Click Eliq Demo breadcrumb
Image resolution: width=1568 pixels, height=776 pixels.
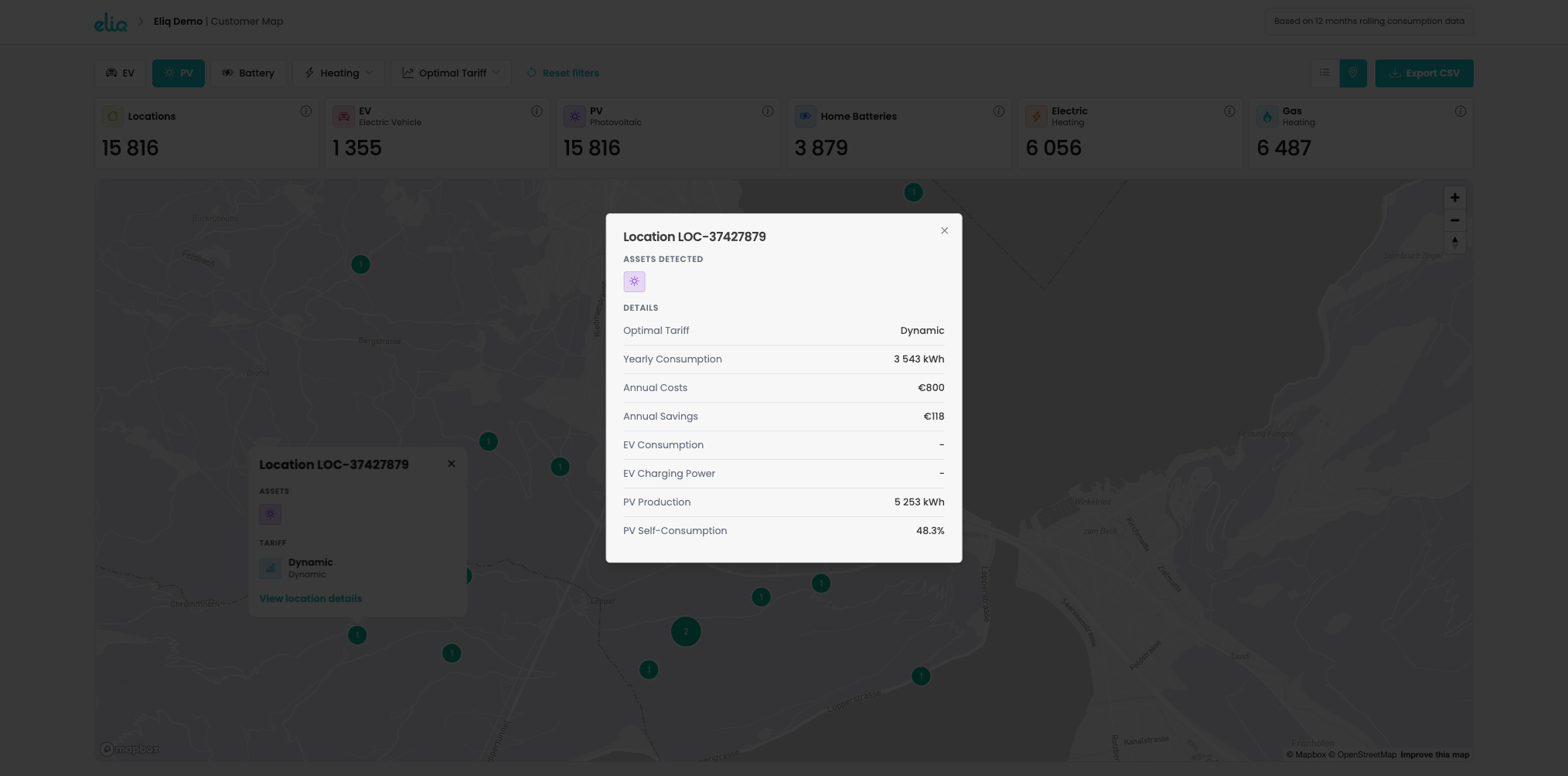(178, 22)
